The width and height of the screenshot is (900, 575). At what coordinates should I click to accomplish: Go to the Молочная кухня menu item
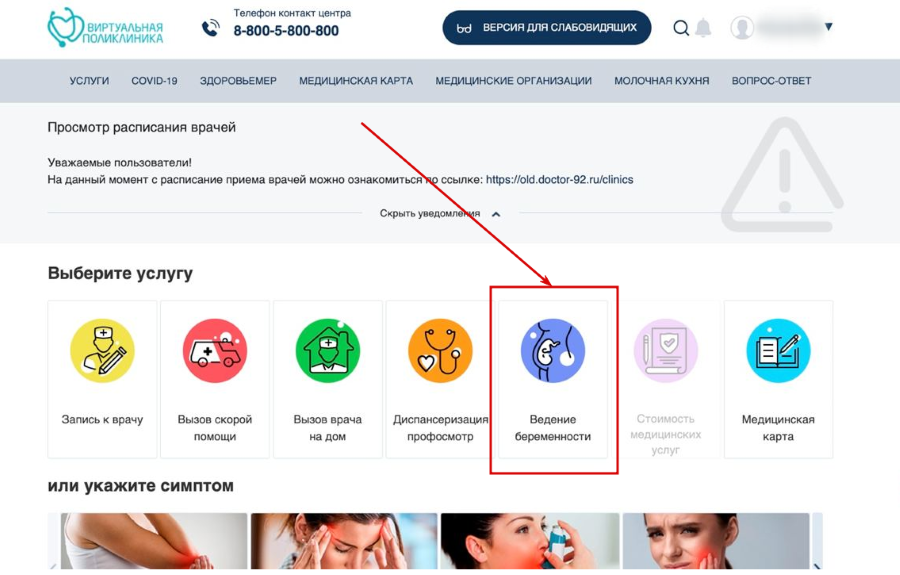click(x=662, y=81)
